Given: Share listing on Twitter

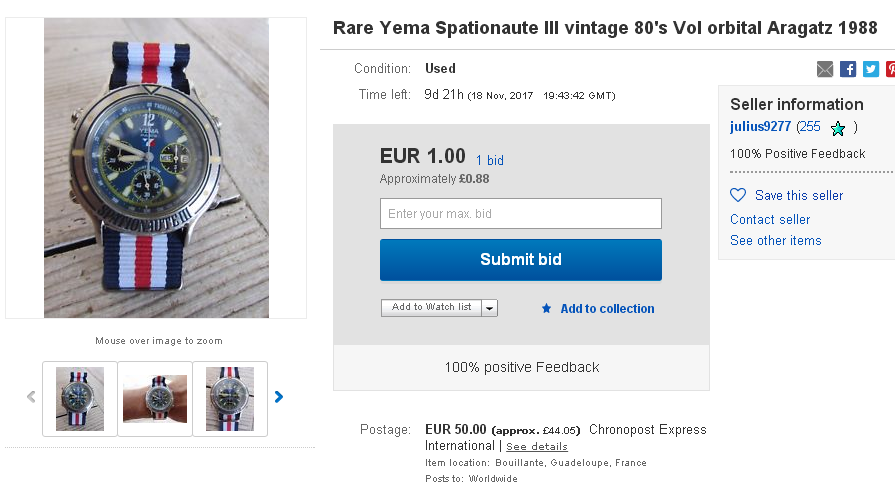Looking at the screenshot, I should point(870,69).
